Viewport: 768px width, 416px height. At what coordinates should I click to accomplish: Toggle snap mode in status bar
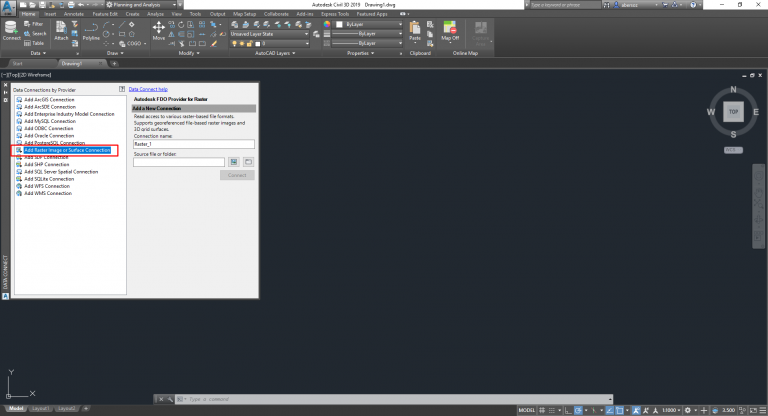click(x=552, y=410)
